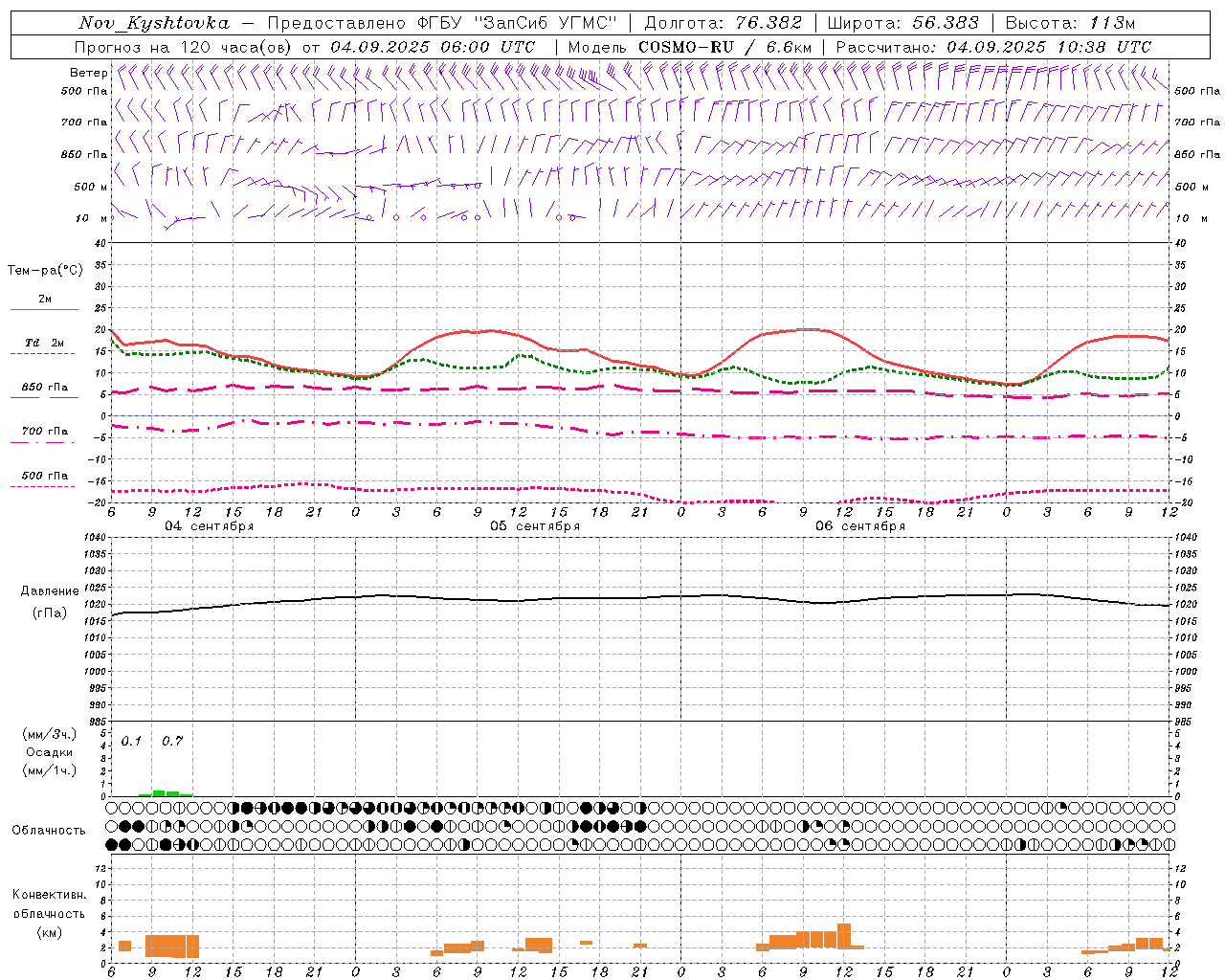Click the Давление pressure panel label
This screenshot has height=980, width=1225.
point(50,591)
